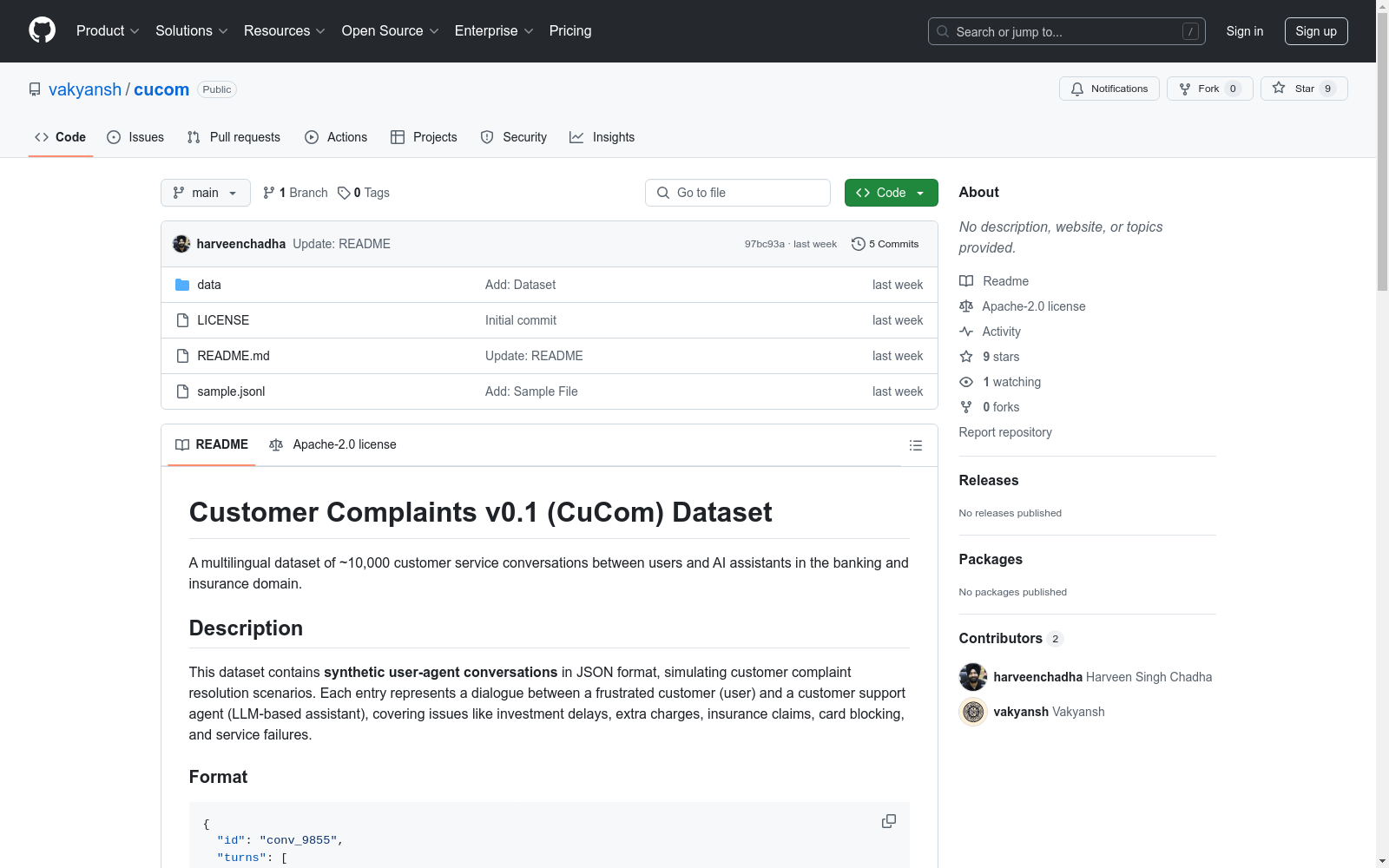Click the Go to file search field
The height and width of the screenshot is (868, 1389).
click(738, 193)
